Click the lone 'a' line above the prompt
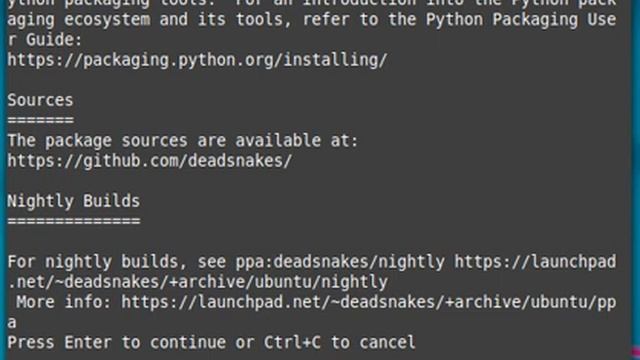 pyautogui.click(x=12, y=323)
